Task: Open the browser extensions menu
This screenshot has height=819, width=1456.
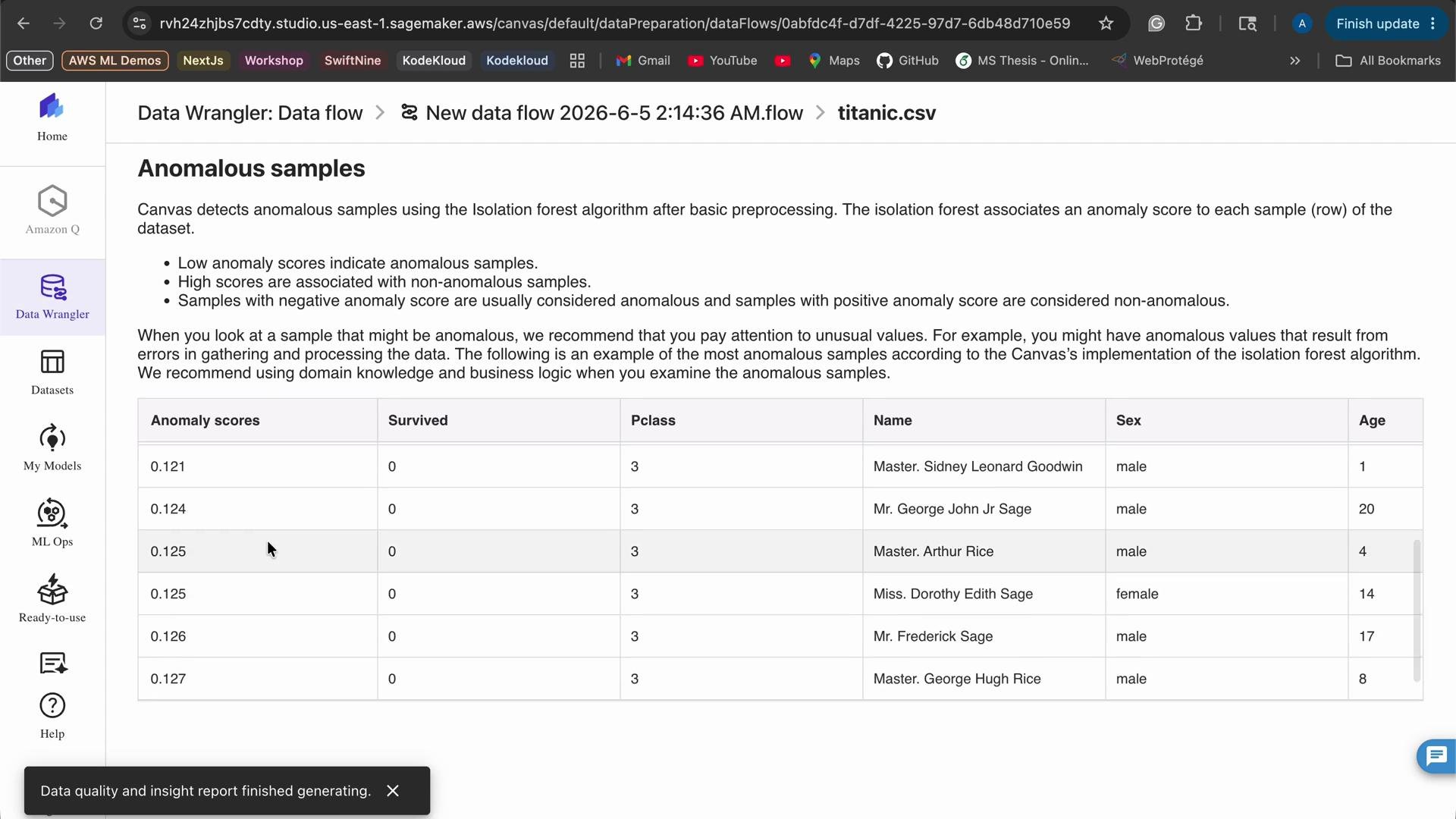Action: 1194,24
